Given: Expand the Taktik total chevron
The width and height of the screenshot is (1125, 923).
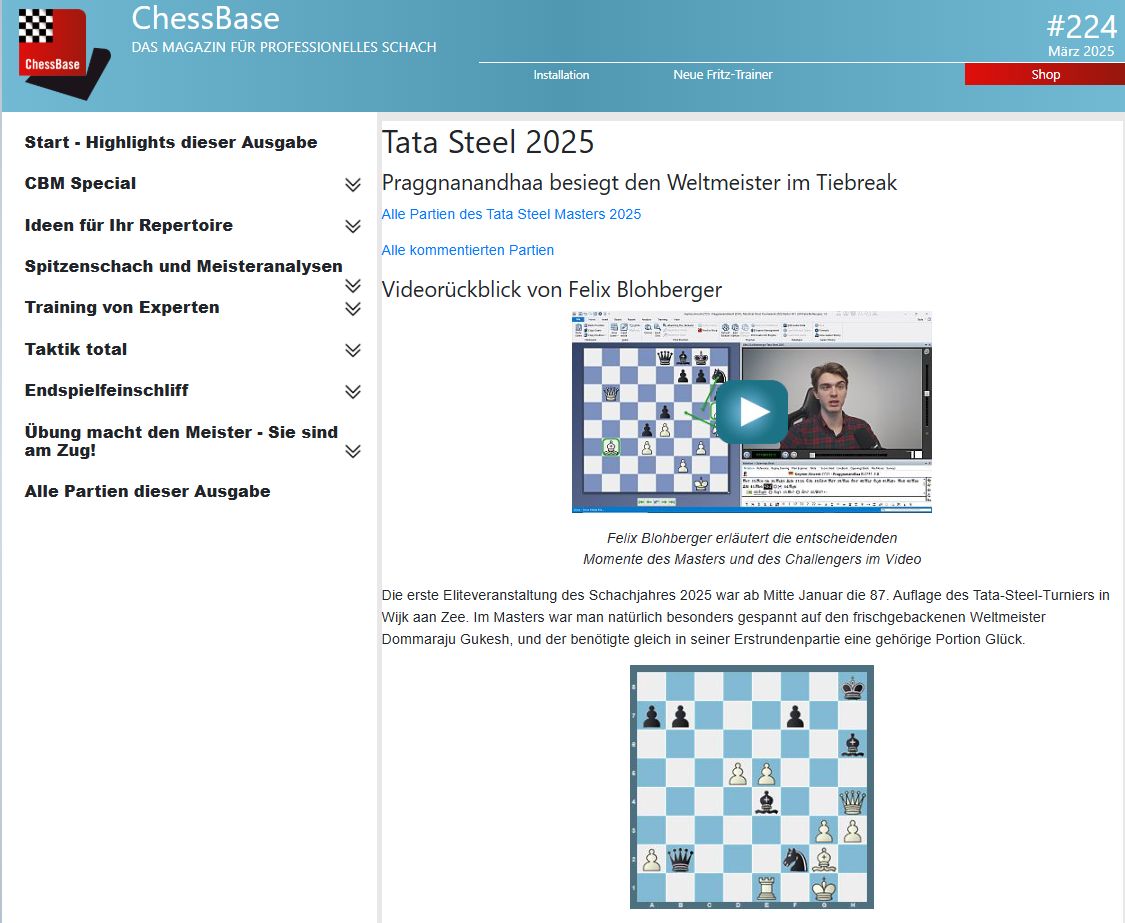Looking at the screenshot, I should click(x=352, y=350).
